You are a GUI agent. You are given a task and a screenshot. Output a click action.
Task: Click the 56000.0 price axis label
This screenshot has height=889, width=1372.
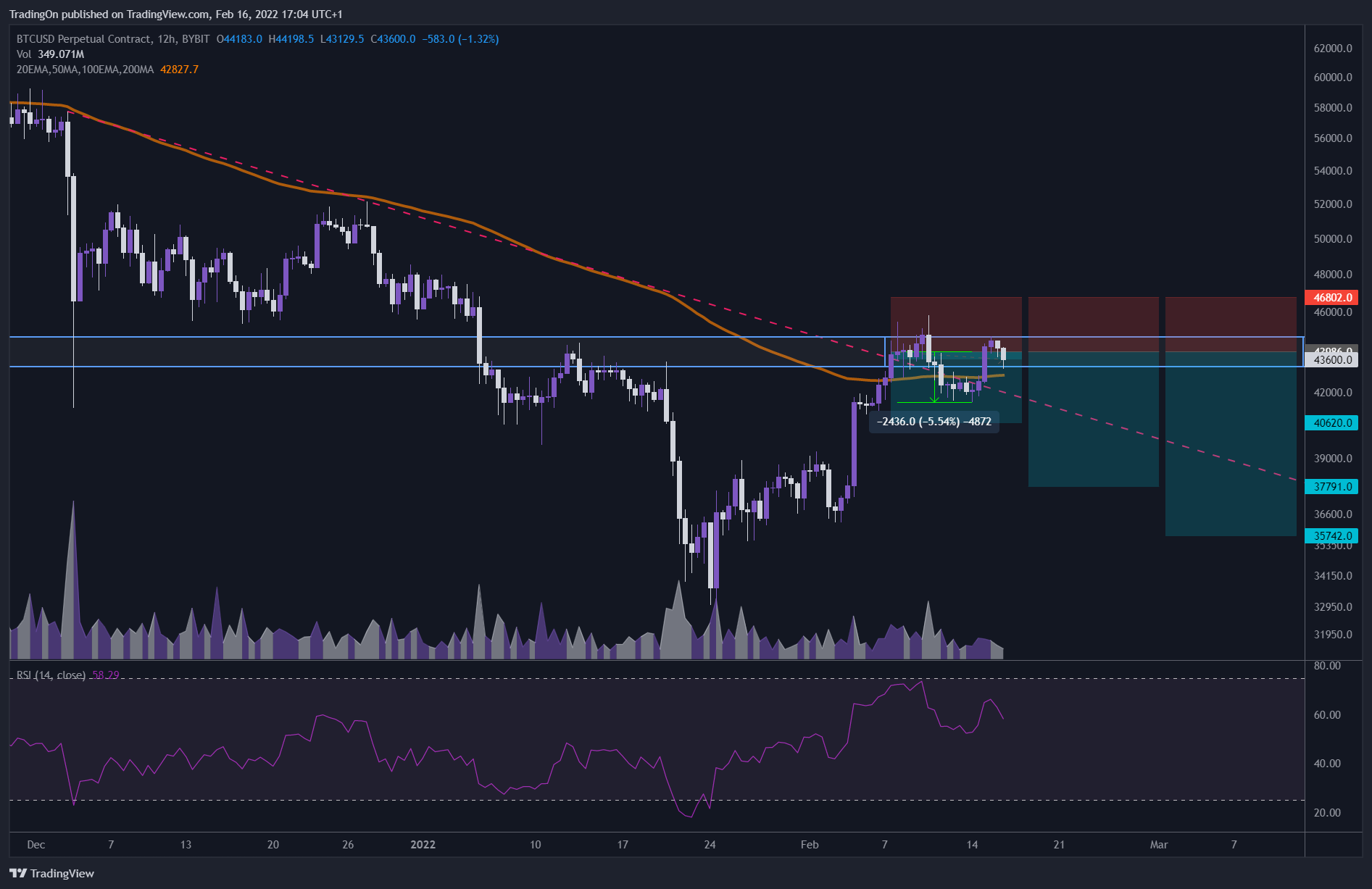1333,138
